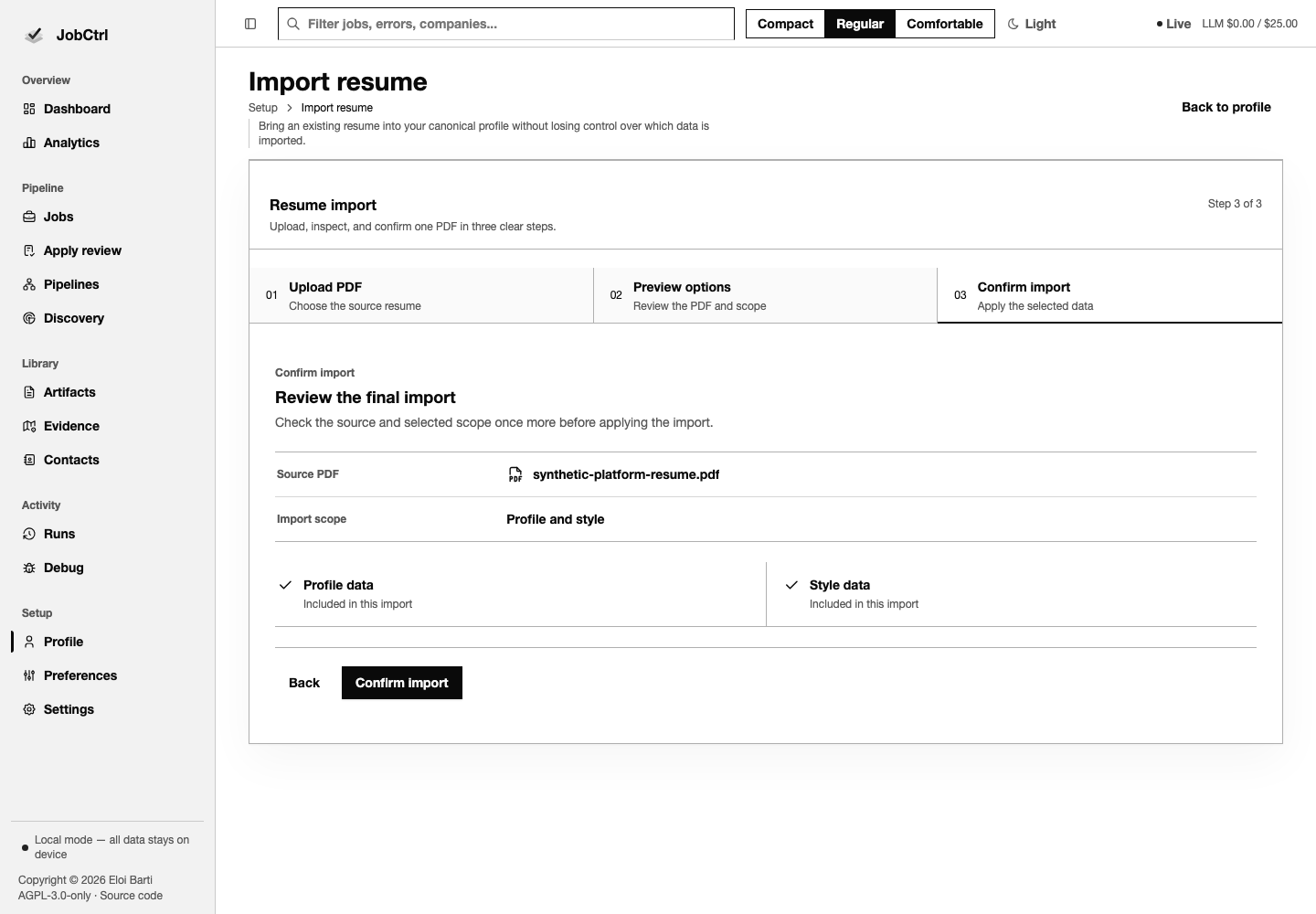
Task: Click the Contacts book icon
Action: [x=29, y=460]
